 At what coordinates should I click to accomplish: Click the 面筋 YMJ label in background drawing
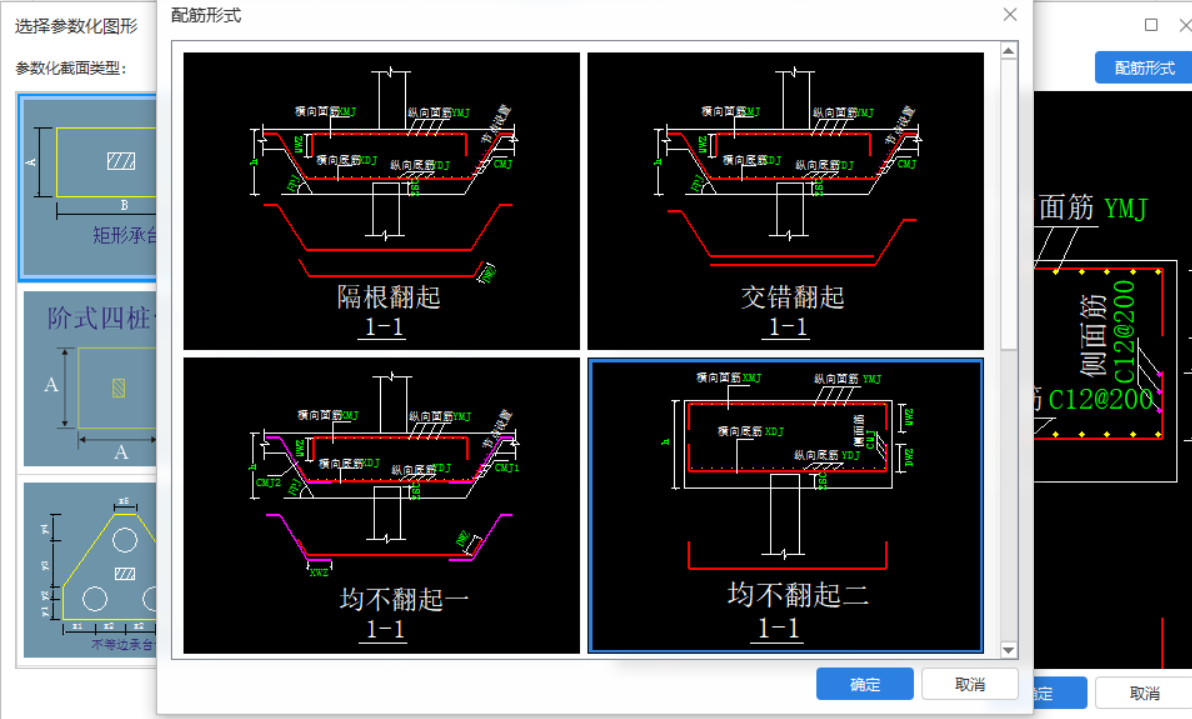click(1093, 207)
